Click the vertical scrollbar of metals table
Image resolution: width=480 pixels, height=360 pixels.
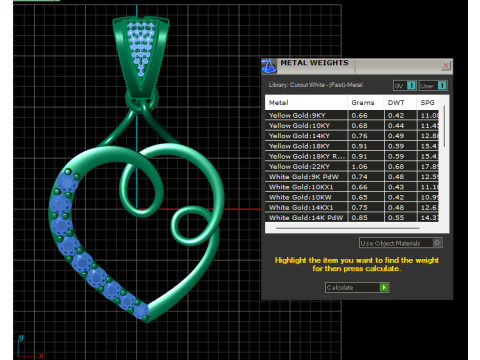[x=444, y=127]
